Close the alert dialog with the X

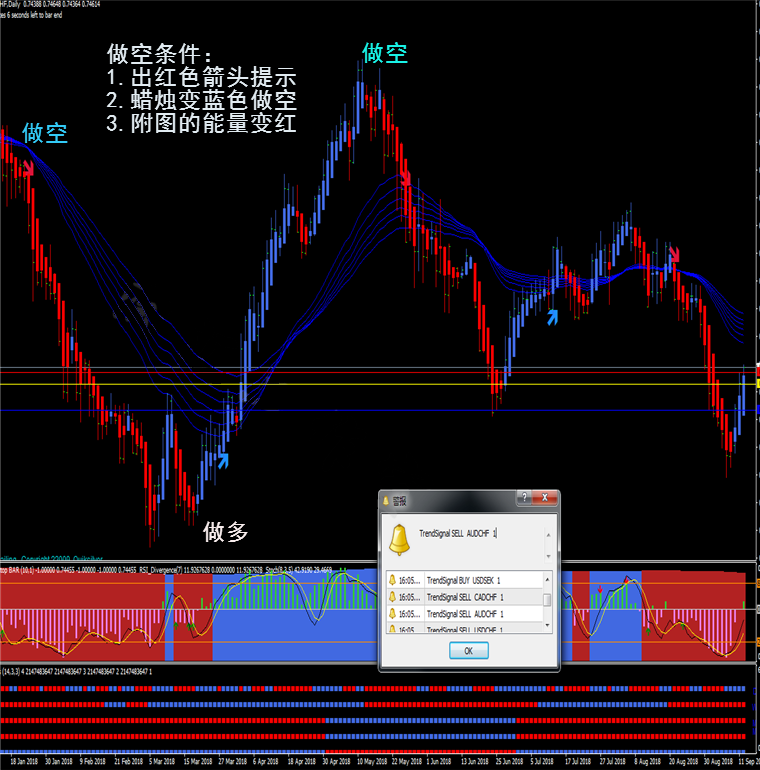545,497
